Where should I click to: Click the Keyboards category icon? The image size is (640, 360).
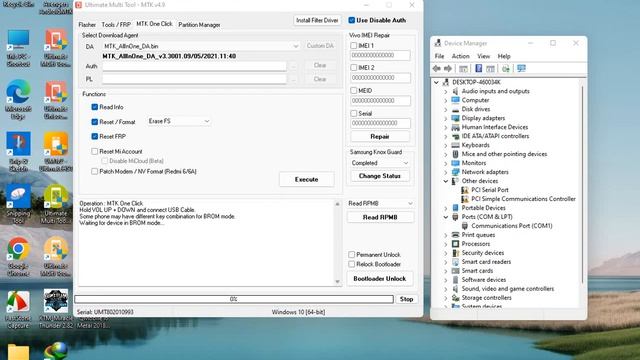click(456, 145)
